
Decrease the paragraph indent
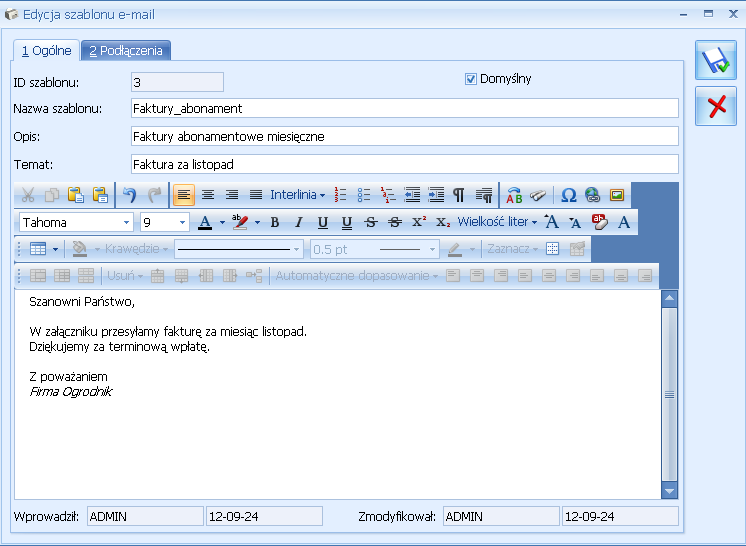[x=412, y=195]
